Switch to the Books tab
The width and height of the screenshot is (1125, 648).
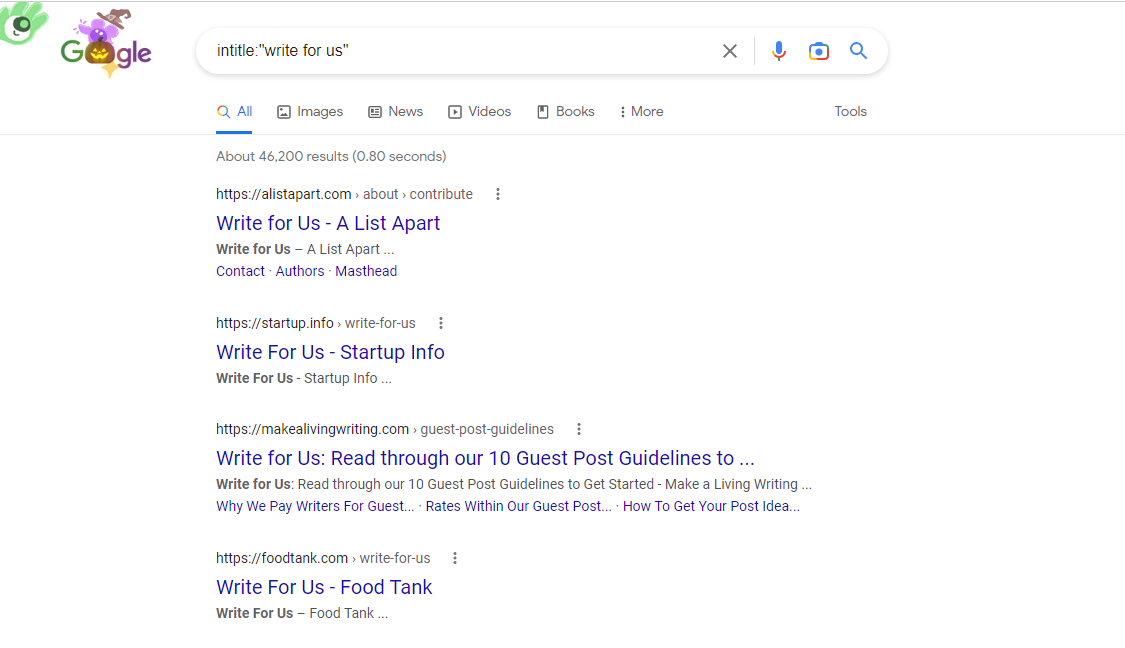pos(565,112)
